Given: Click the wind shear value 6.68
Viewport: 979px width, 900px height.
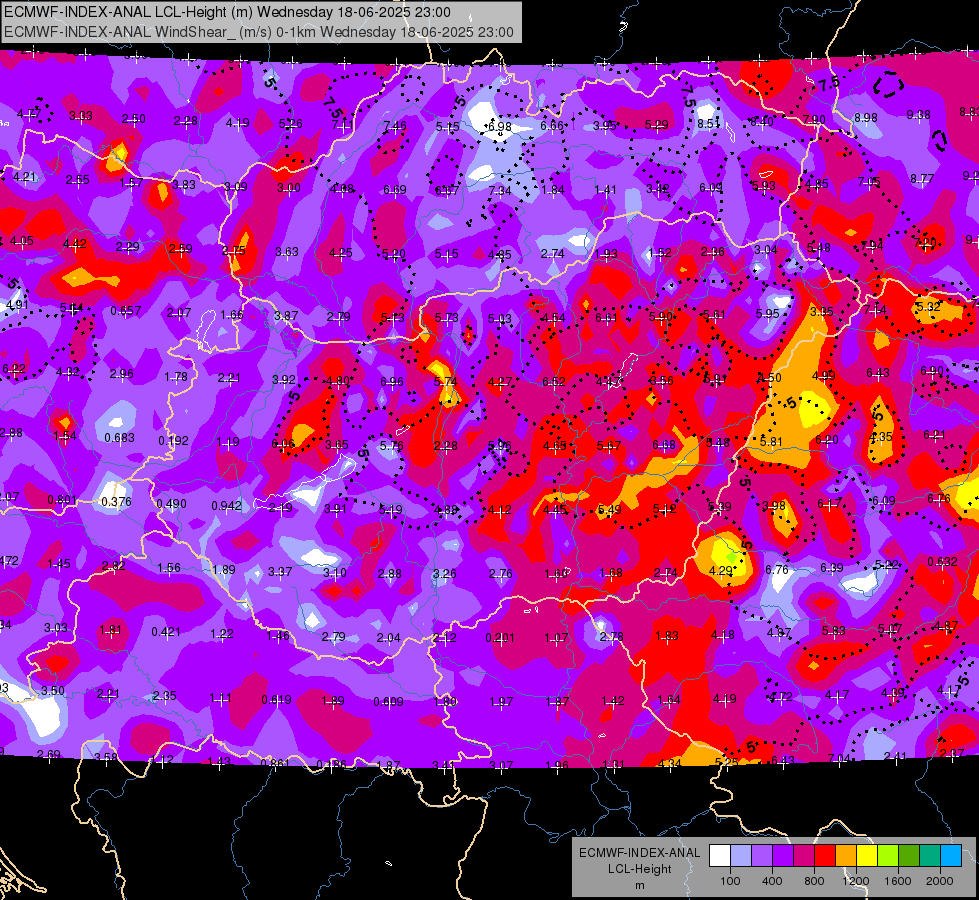Looking at the screenshot, I should [664, 445].
